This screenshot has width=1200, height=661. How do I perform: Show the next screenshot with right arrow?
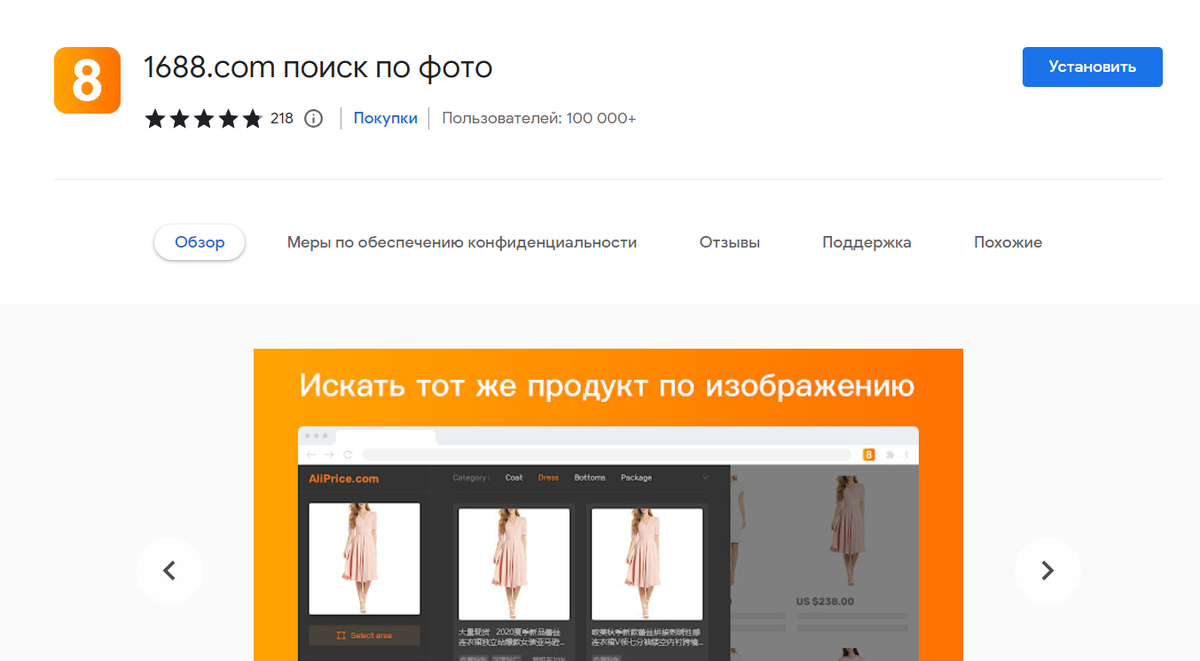tap(1047, 571)
